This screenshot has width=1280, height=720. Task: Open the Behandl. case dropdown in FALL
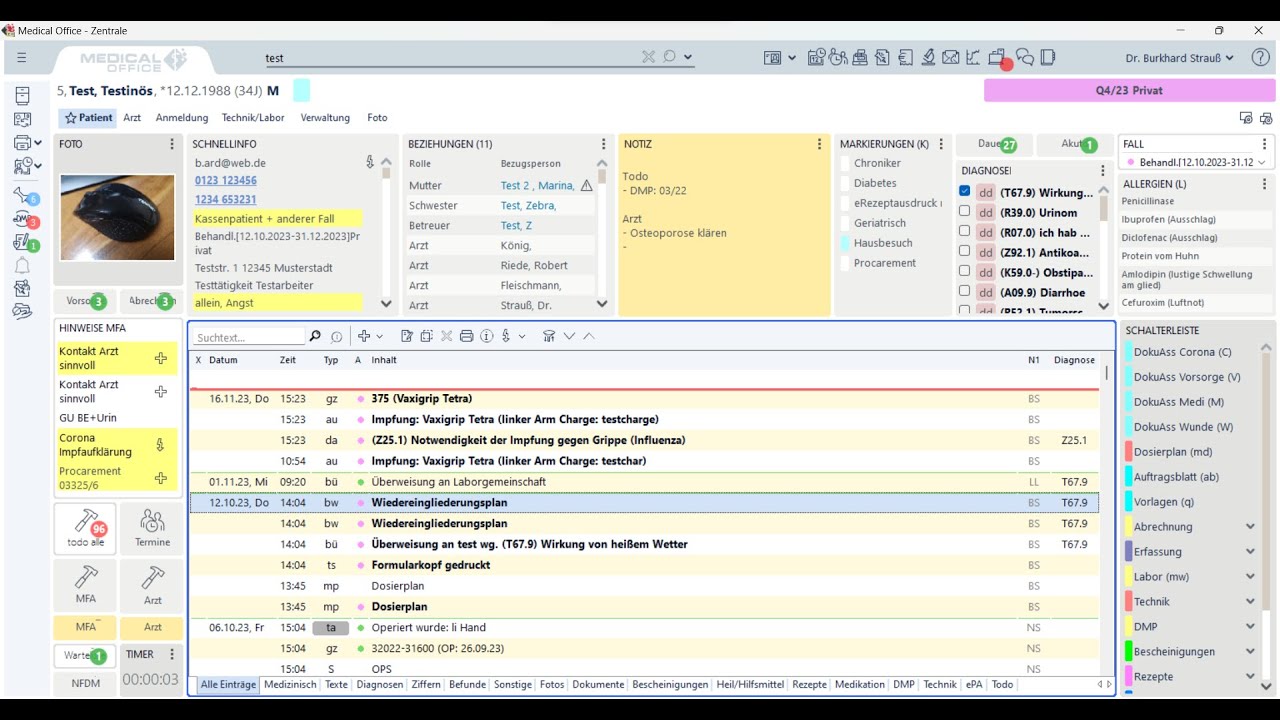click(1262, 162)
